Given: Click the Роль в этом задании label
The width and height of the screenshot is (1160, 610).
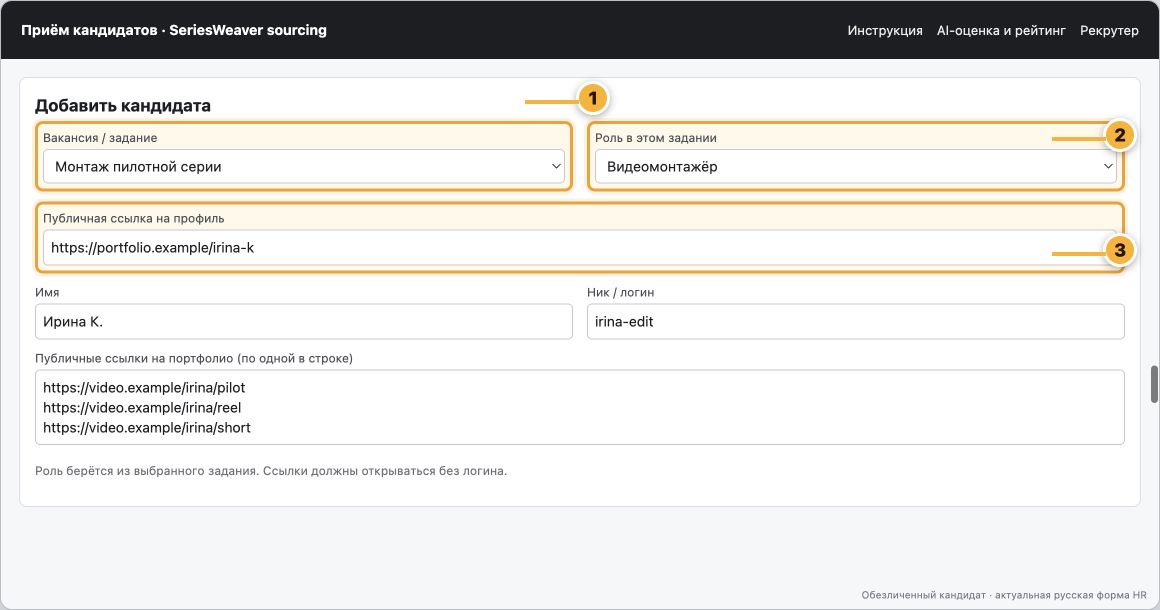Looking at the screenshot, I should pos(655,138).
